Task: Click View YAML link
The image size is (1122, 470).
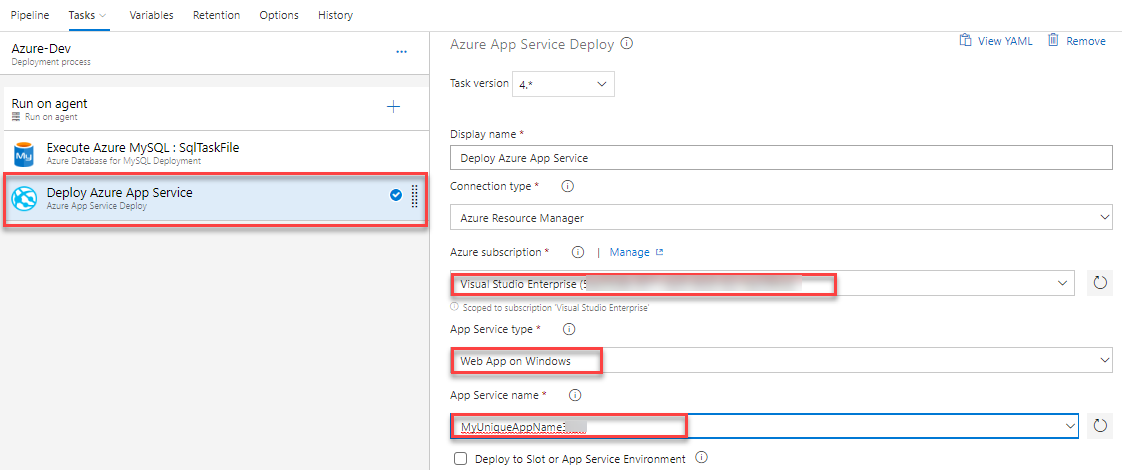Action: 1005,41
